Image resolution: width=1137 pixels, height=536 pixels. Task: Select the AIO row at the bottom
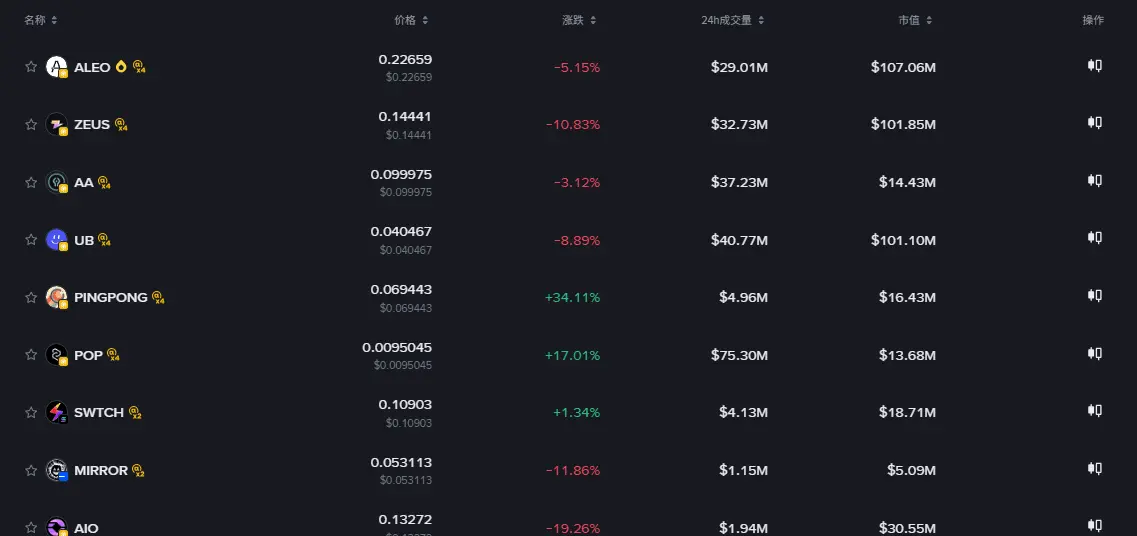(568, 525)
